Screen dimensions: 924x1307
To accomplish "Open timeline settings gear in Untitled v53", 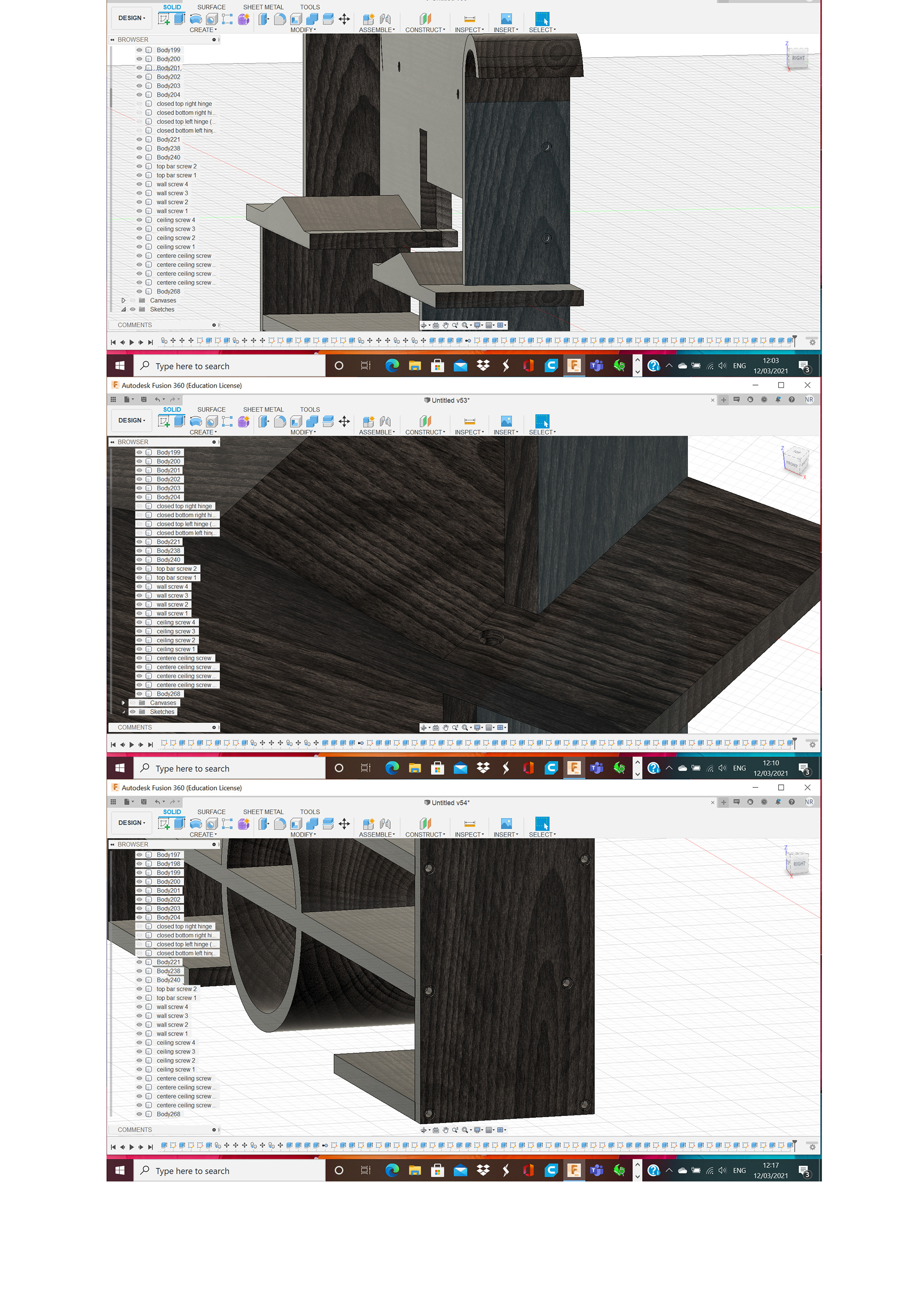I will pos(812,744).
